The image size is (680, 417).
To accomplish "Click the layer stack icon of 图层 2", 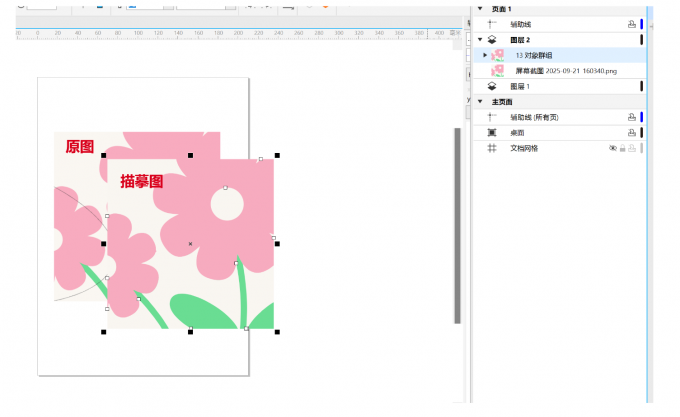I will pos(491,39).
